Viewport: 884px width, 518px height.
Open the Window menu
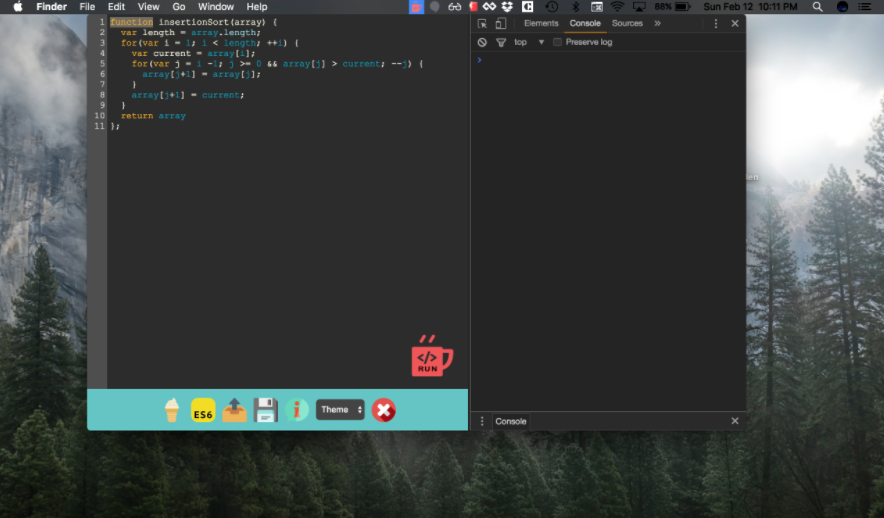coord(215,7)
